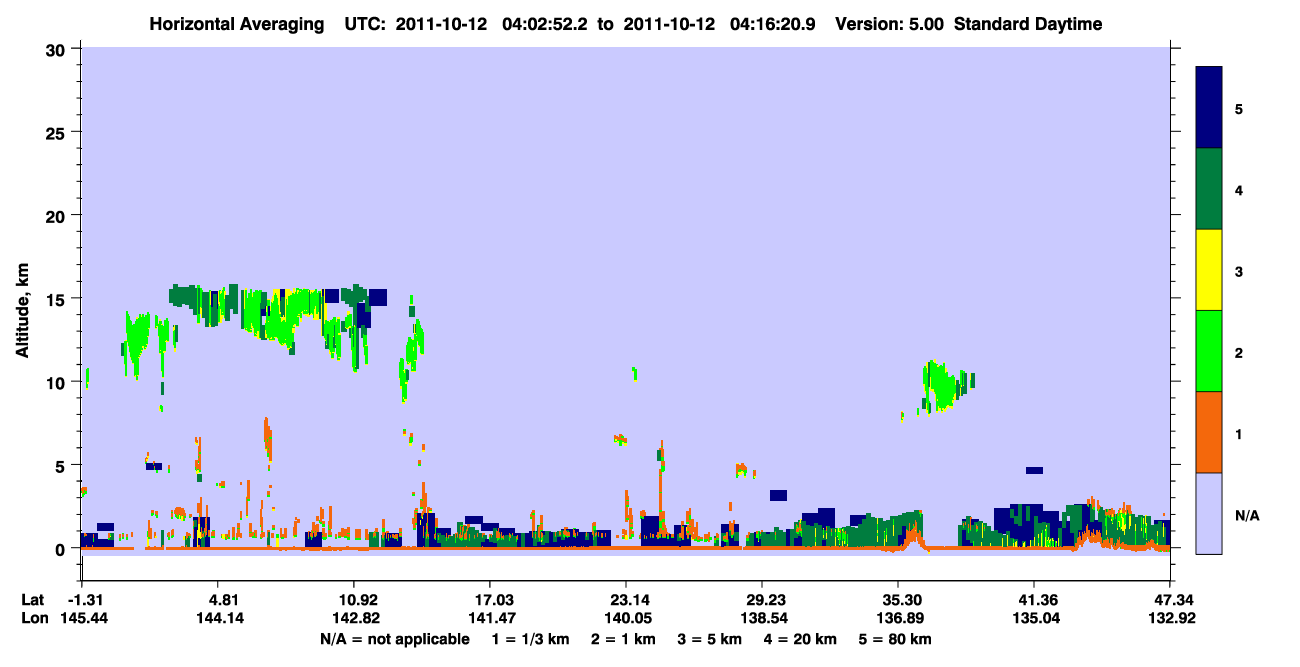Click the '2 = 1 km' legend note

coord(625,639)
